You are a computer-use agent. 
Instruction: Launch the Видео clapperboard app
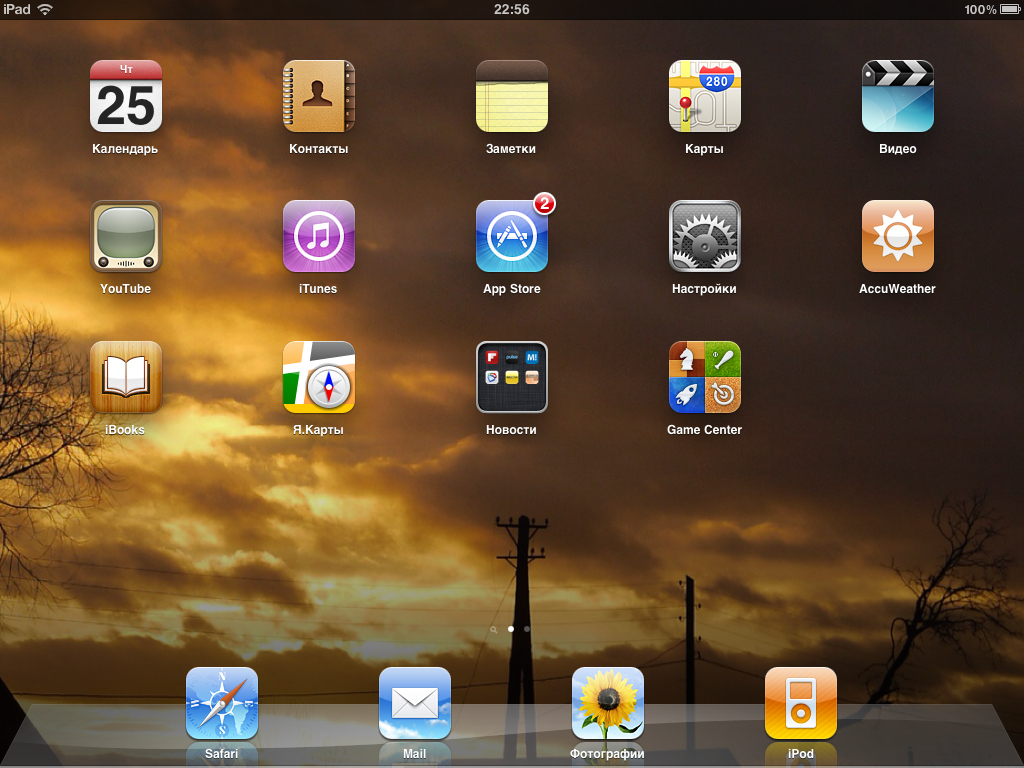pyautogui.click(x=898, y=97)
